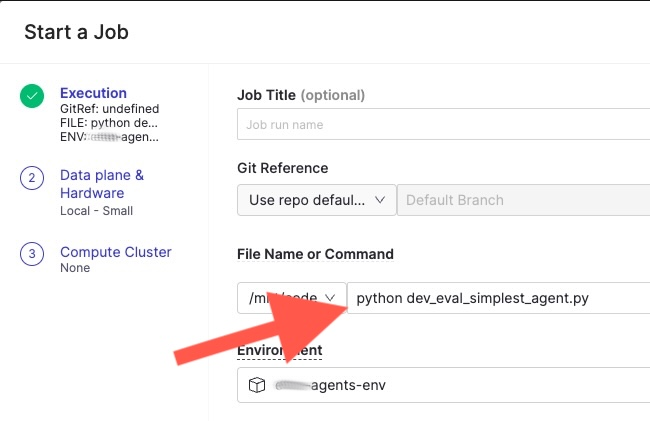Click the Job Title input field

click(442, 125)
